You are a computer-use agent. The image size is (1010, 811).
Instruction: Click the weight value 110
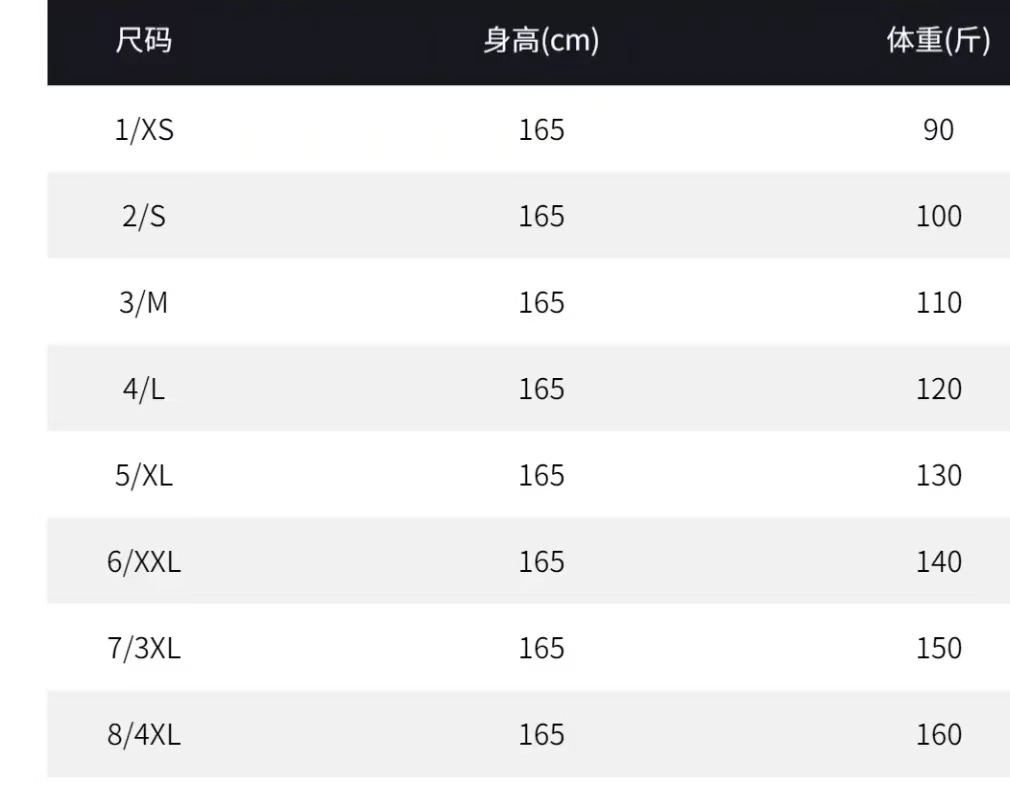[938, 302]
